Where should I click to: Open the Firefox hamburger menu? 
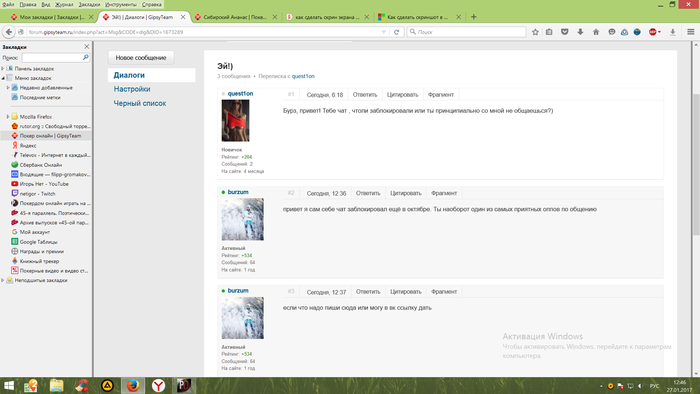tap(691, 32)
